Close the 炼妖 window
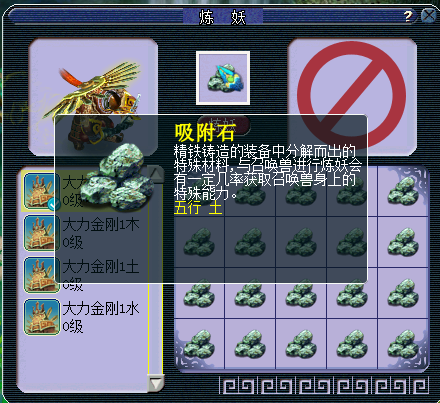 [x=429, y=15]
